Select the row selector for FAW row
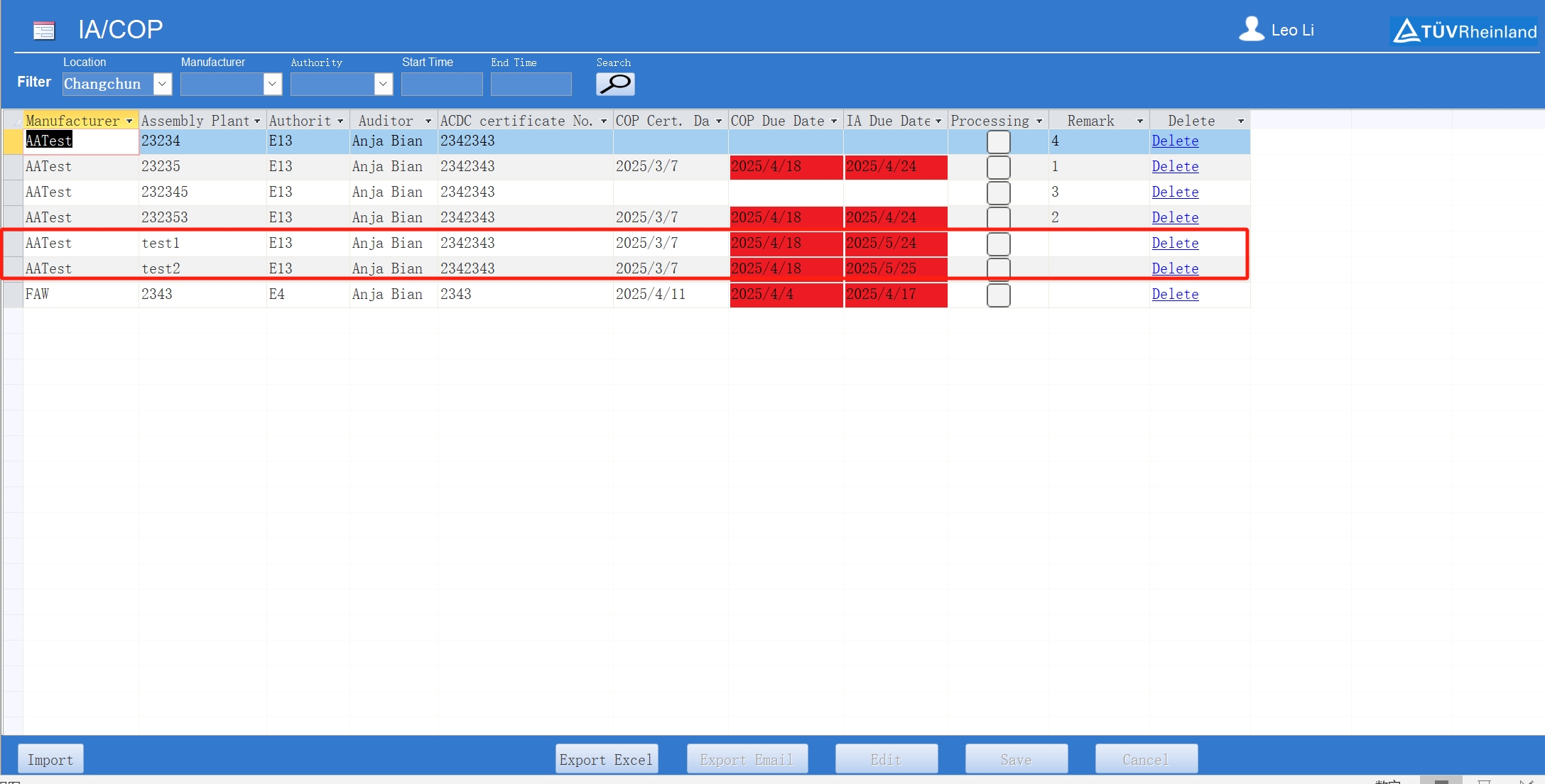 pos(13,295)
